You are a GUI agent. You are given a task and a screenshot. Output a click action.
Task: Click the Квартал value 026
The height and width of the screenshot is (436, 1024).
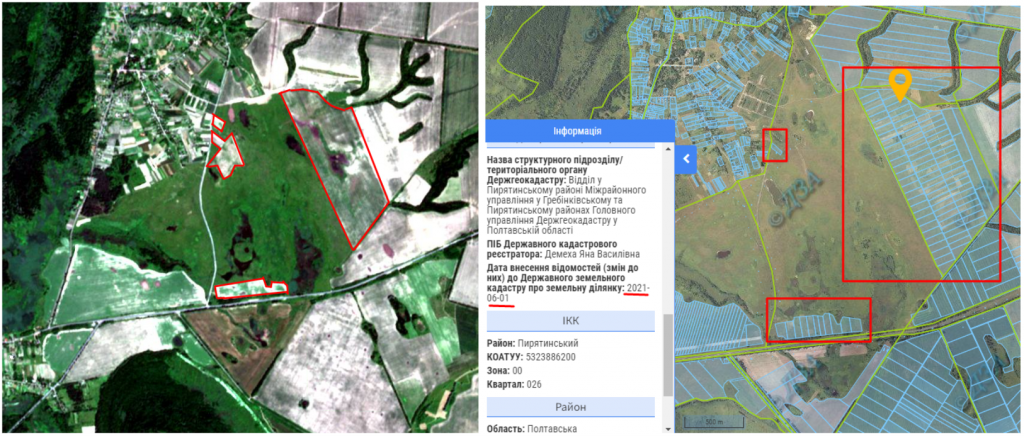(533, 384)
